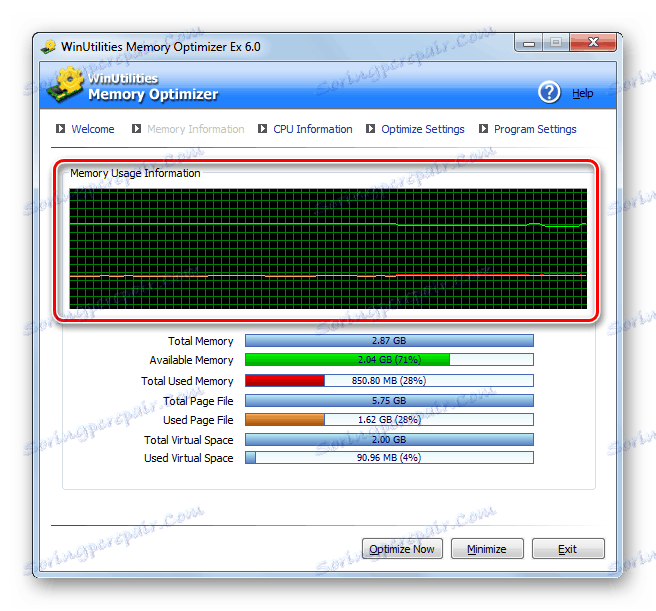656x611 pixels.
Task: Click the WinUtilities gear logo in header
Action: pos(65,84)
